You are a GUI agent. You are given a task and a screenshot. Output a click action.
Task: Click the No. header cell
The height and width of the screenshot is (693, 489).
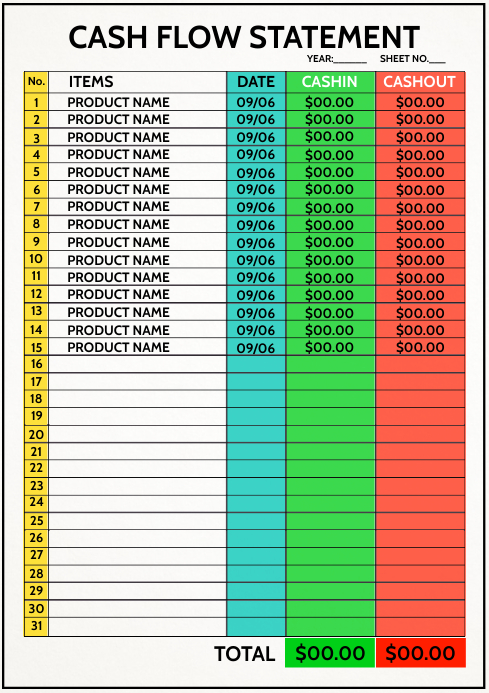(36, 82)
